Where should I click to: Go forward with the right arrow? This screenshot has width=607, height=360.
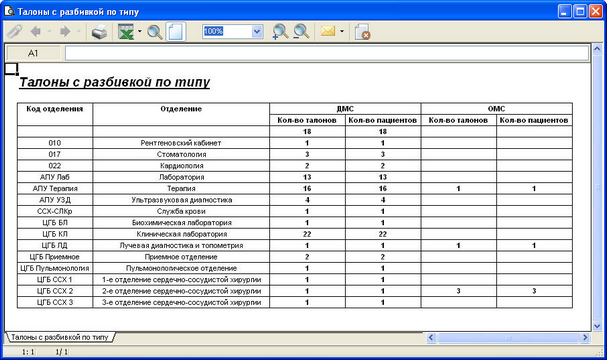pyautogui.click(x=65, y=31)
